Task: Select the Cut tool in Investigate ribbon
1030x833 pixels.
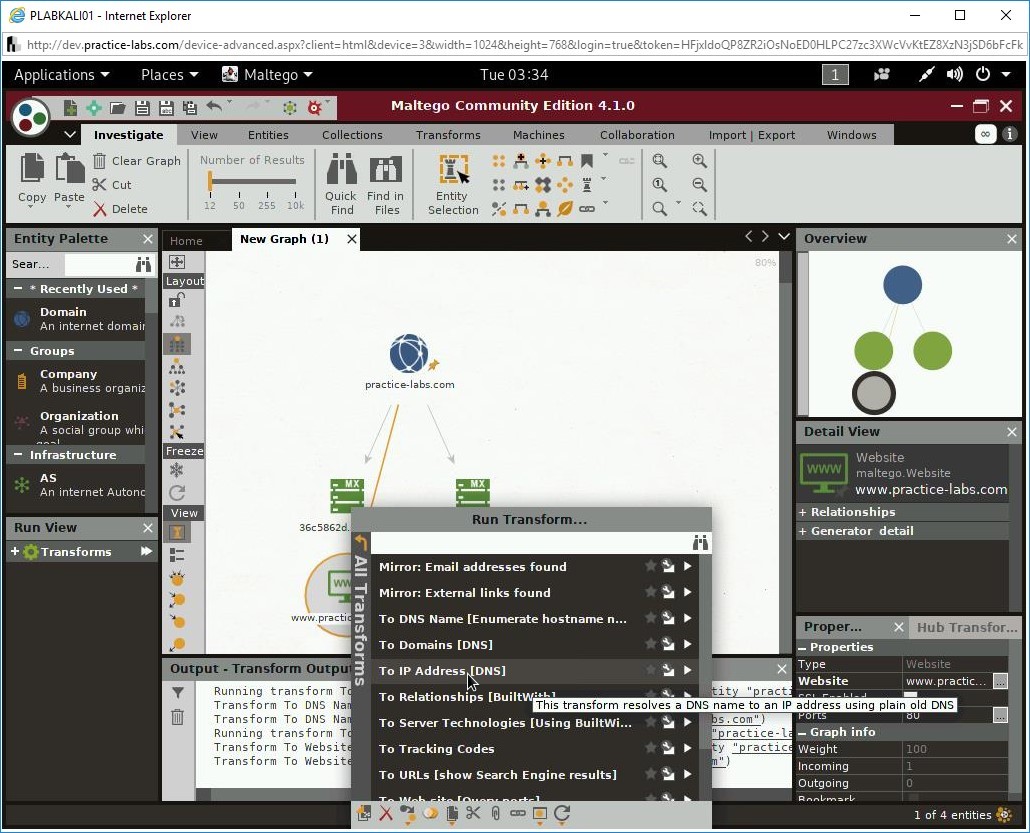Action: pos(100,184)
